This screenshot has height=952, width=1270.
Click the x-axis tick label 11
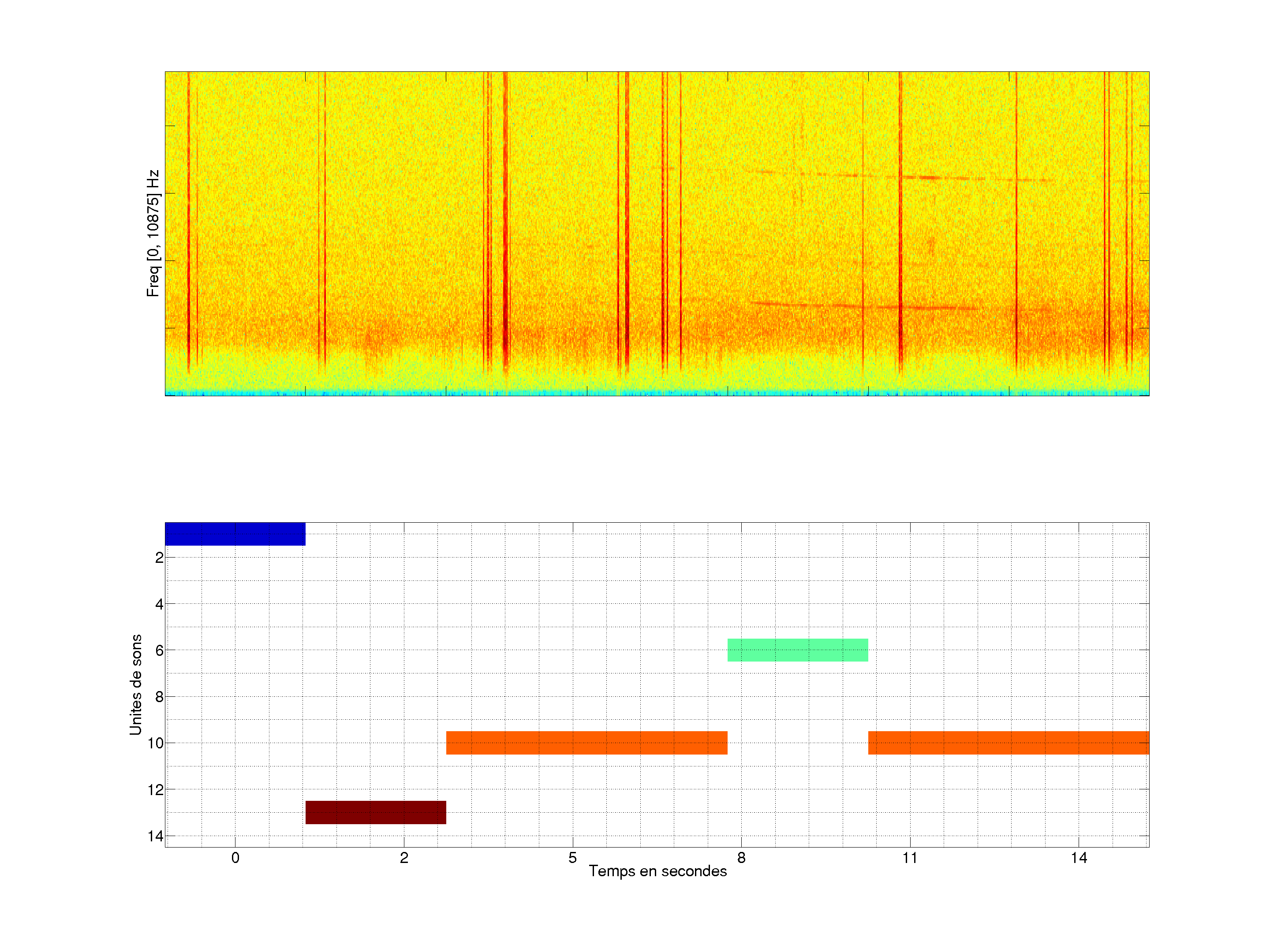[x=910, y=858]
